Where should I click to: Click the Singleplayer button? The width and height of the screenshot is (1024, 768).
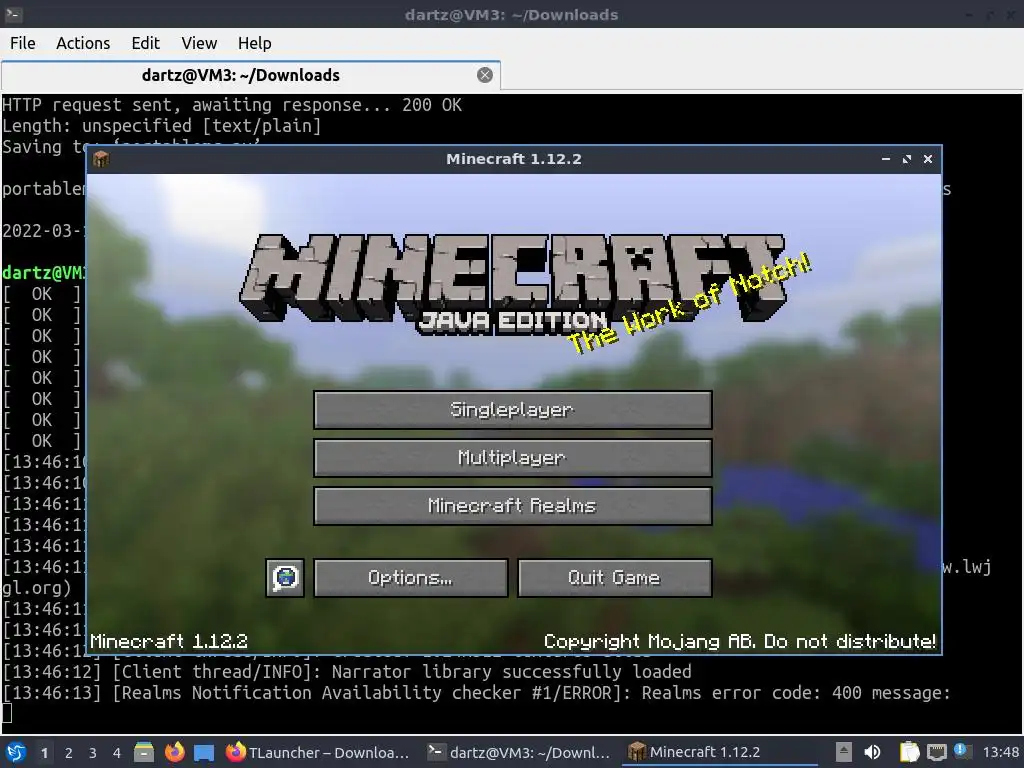[513, 410]
